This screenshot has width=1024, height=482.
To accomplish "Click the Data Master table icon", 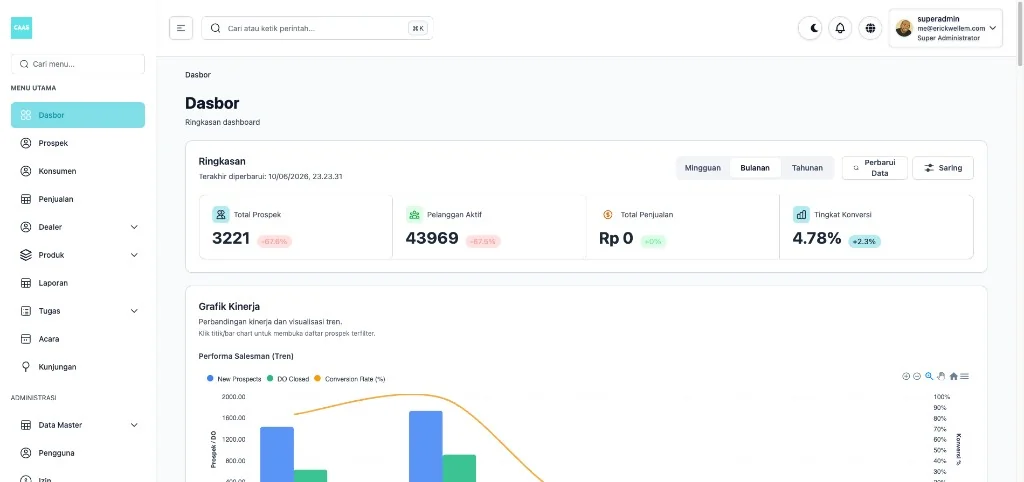I will click(x=26, y=425).
